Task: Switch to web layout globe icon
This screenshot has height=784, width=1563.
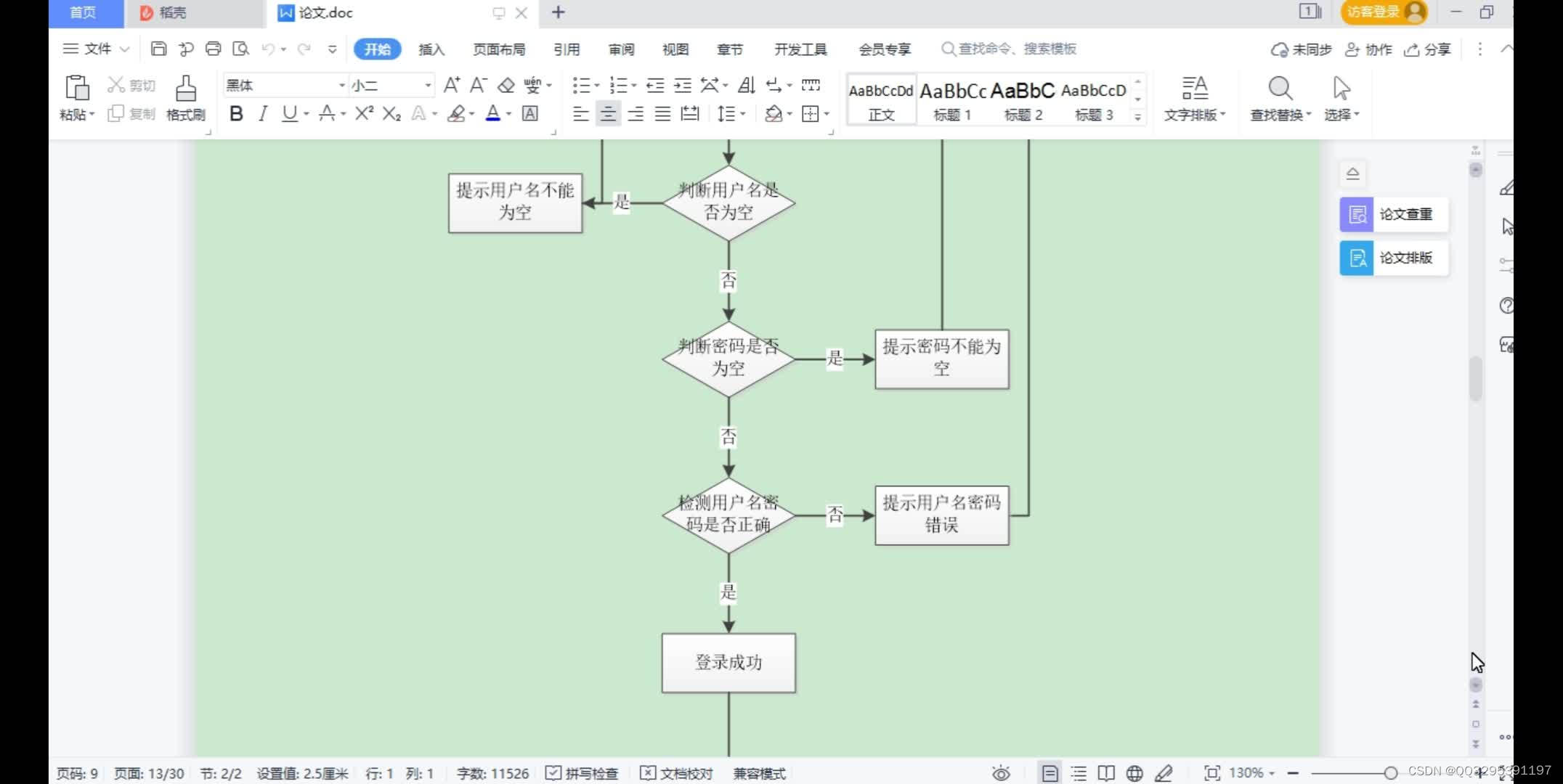Action: point(1134,773)
